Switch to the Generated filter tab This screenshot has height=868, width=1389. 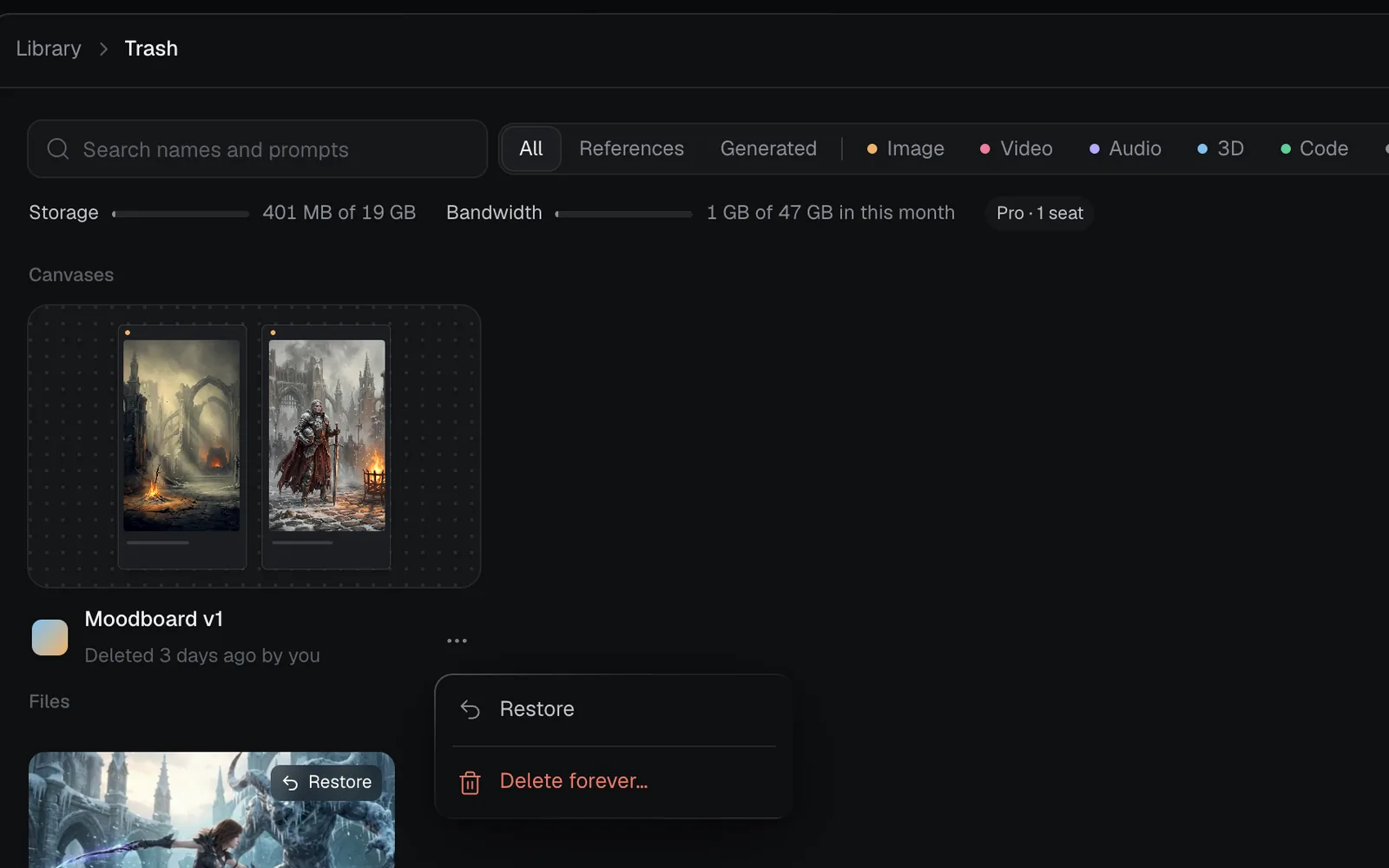[768, 148]
